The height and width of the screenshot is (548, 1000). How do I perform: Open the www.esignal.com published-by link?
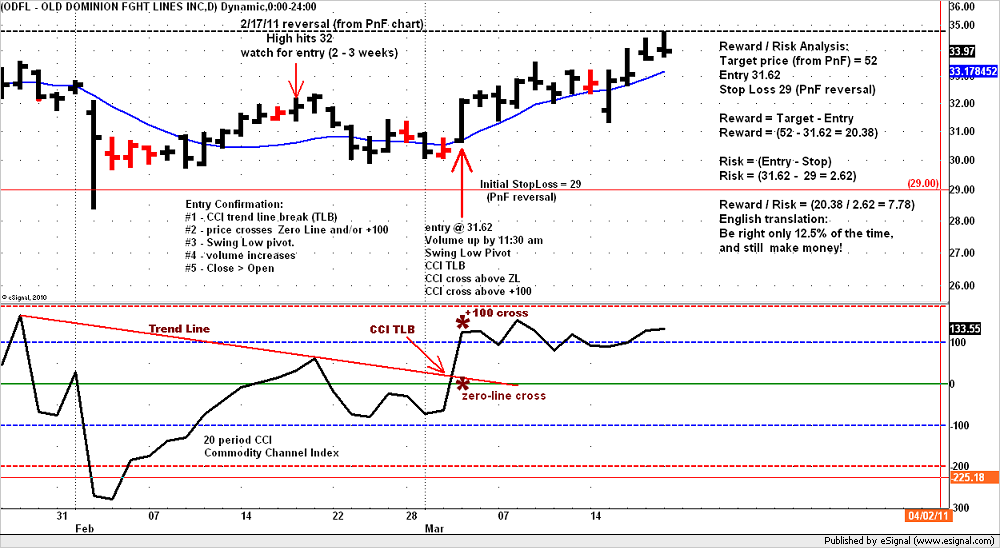point(951,541)
